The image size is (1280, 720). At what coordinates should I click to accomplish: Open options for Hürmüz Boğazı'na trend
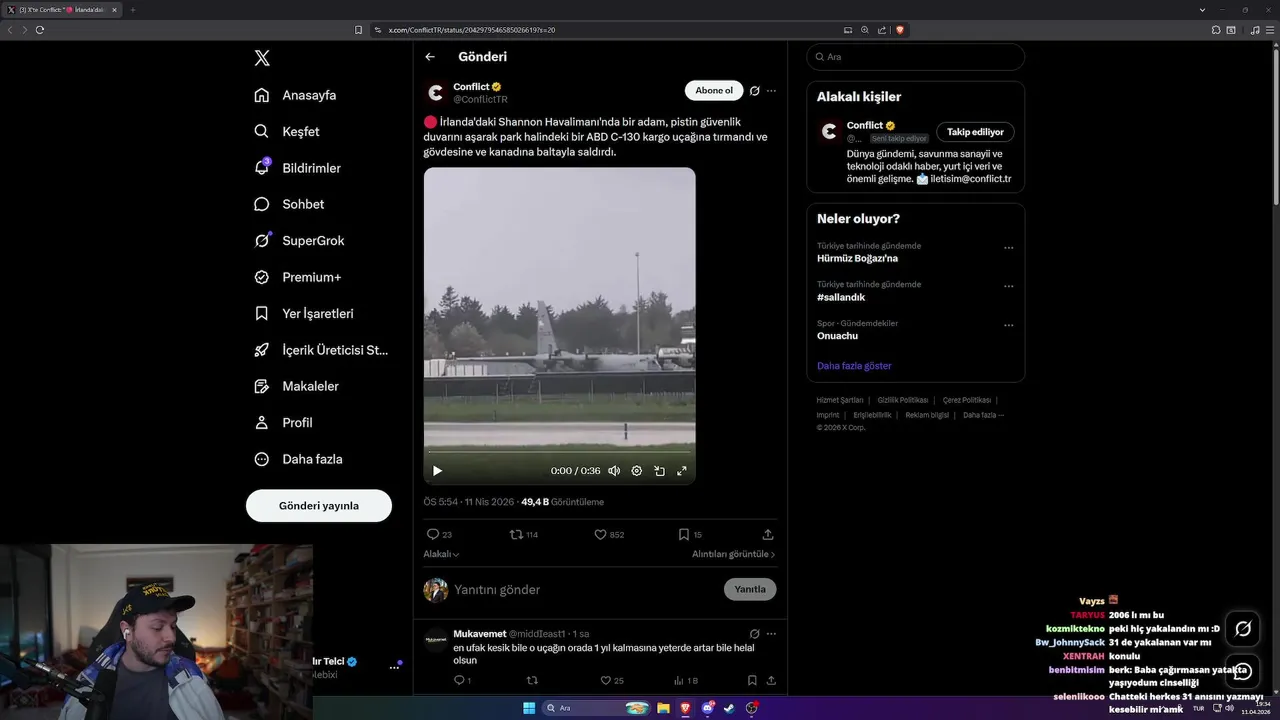pyautogui.click(x=1008, y=248)
